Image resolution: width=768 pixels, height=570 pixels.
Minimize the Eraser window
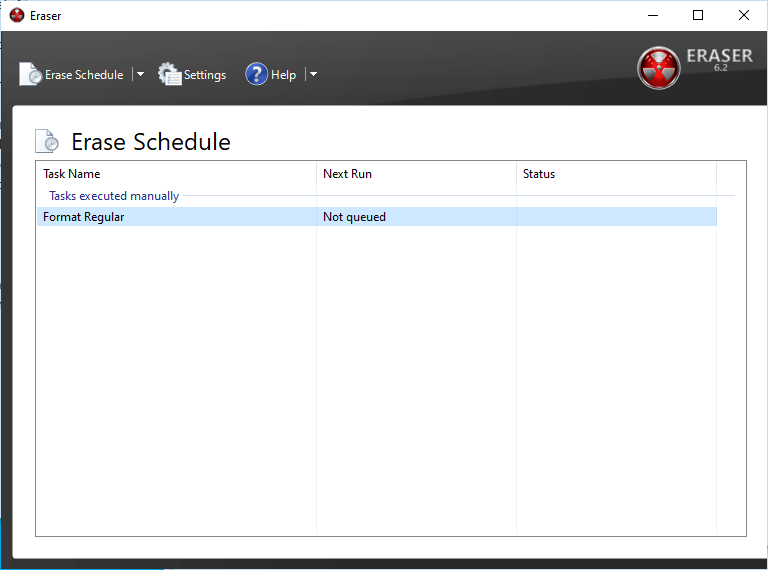(652, 15)
